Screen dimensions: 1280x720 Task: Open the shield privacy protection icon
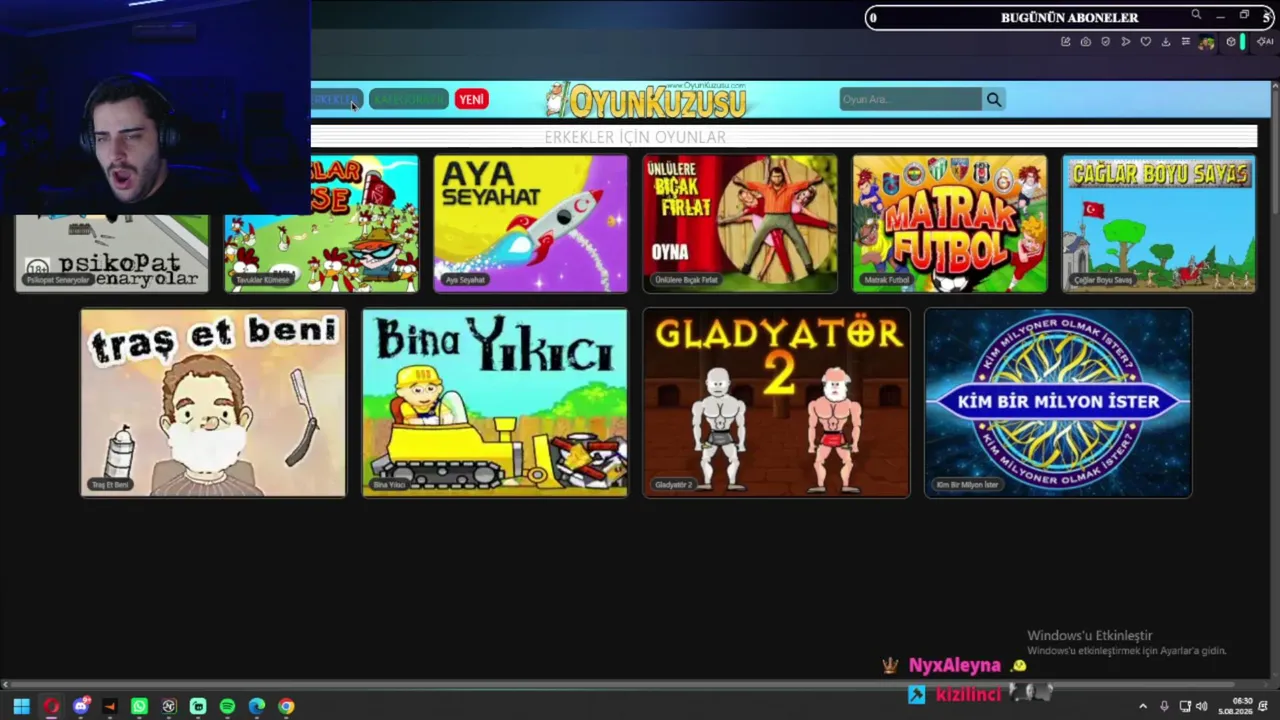coord(1105,42)
